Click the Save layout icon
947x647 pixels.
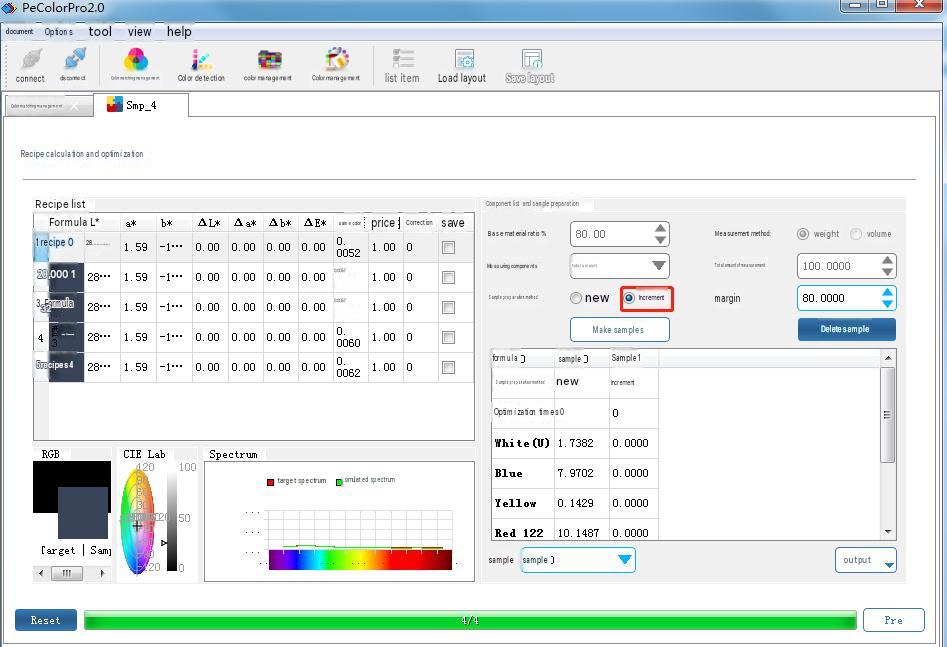coord(531,59)
